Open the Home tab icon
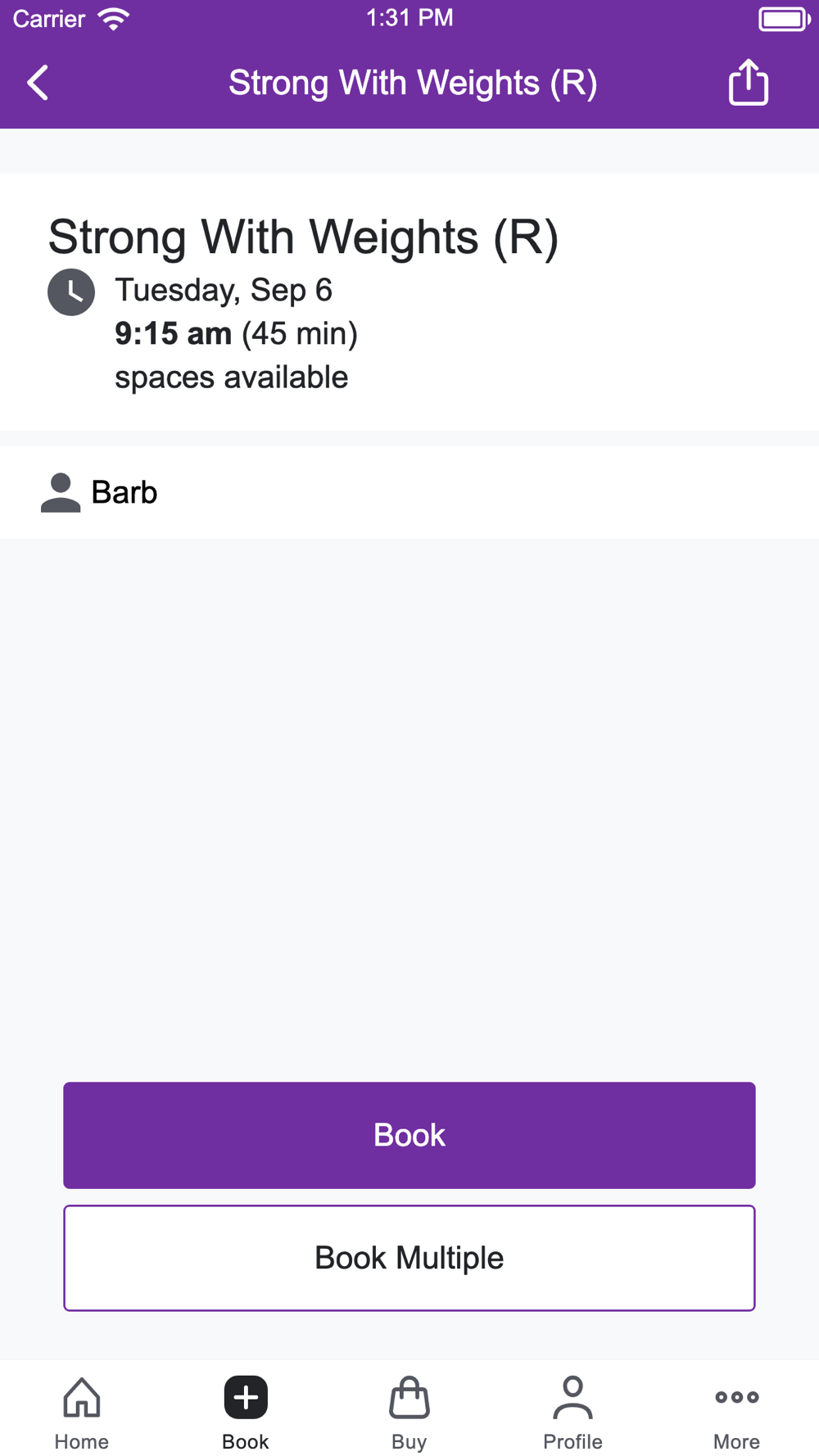This screenshot has height=1456, width=819. (82, 1397)
